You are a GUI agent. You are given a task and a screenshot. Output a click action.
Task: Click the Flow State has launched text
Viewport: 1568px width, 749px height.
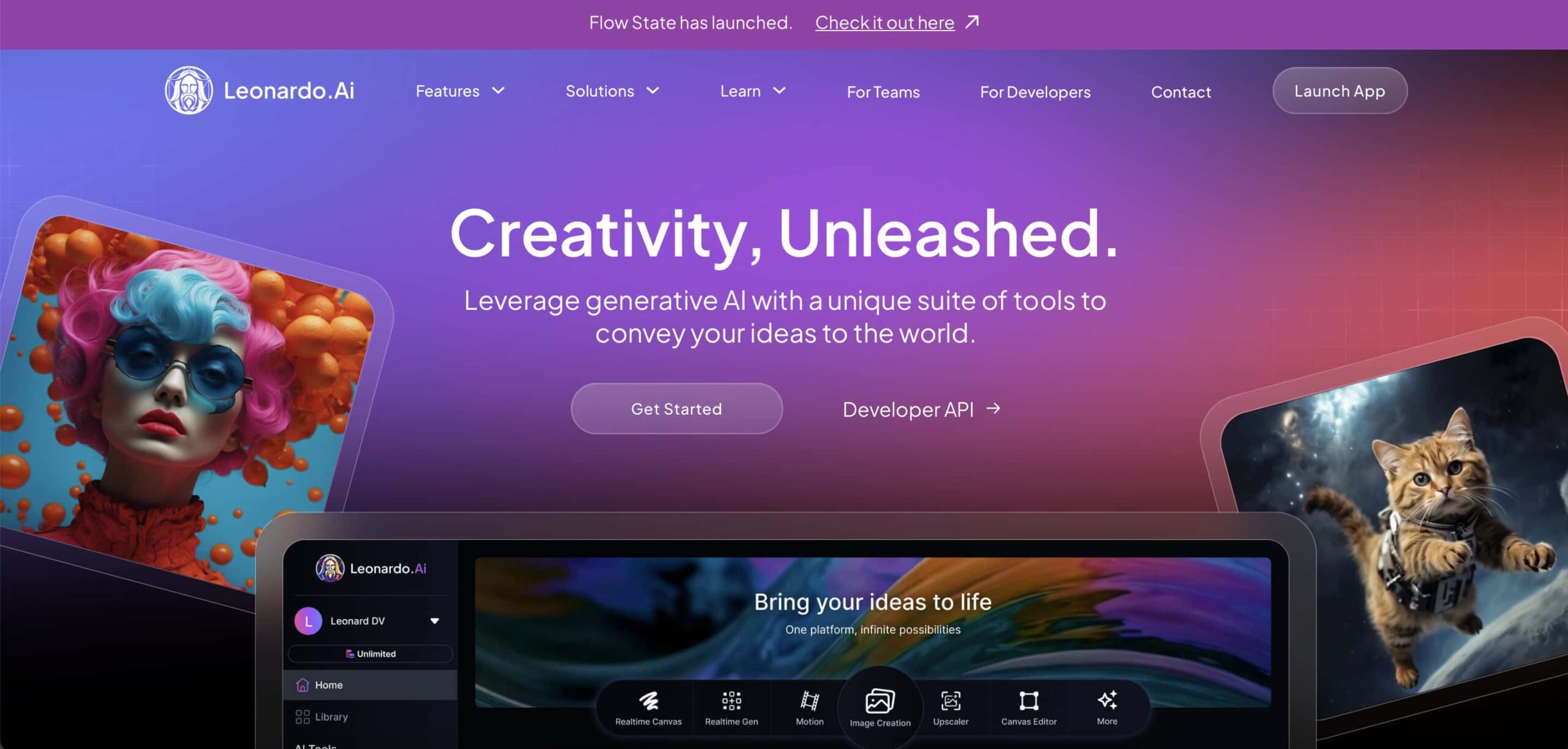point(691,23)
